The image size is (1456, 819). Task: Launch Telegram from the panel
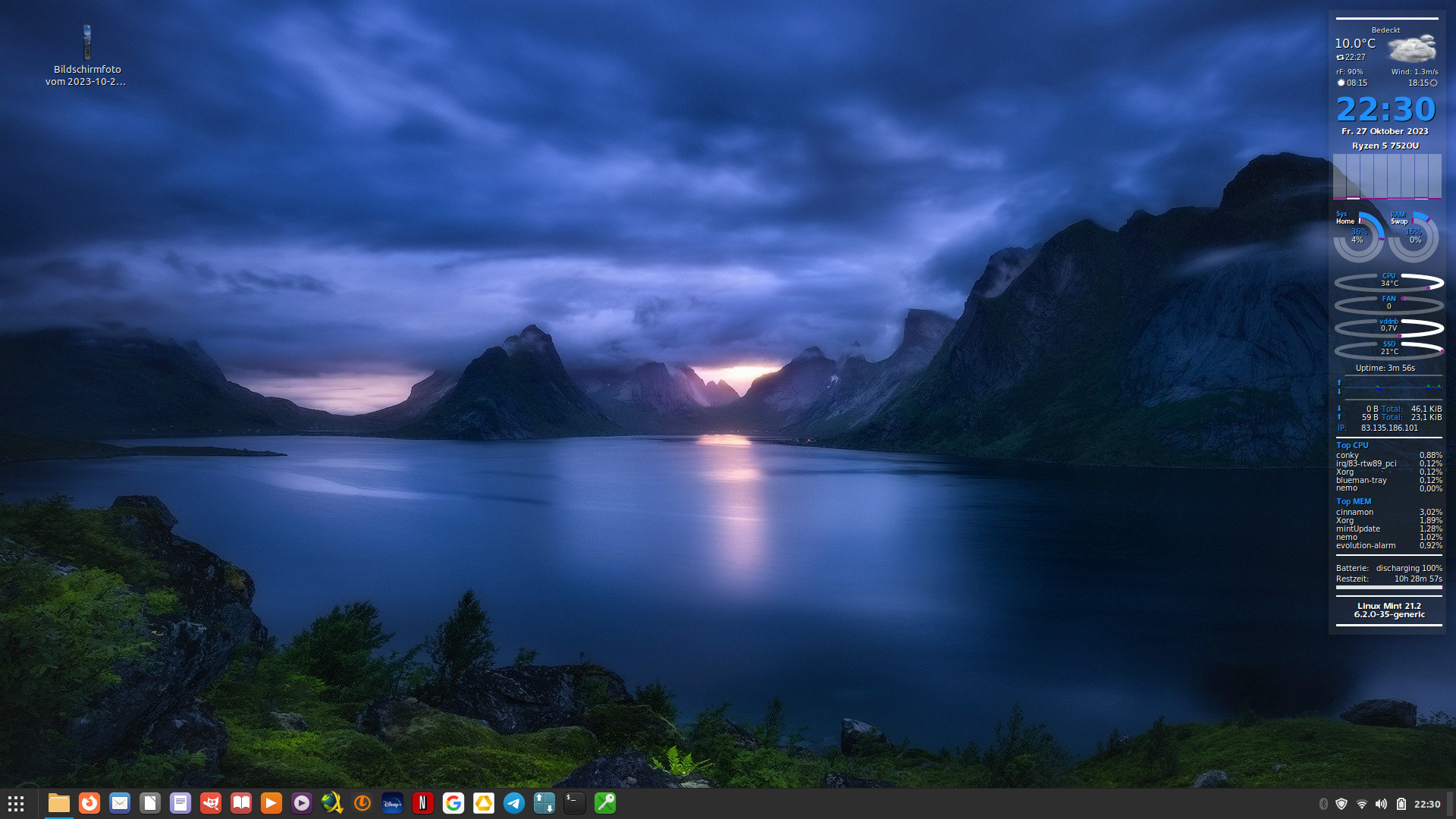tap(514, 803)
